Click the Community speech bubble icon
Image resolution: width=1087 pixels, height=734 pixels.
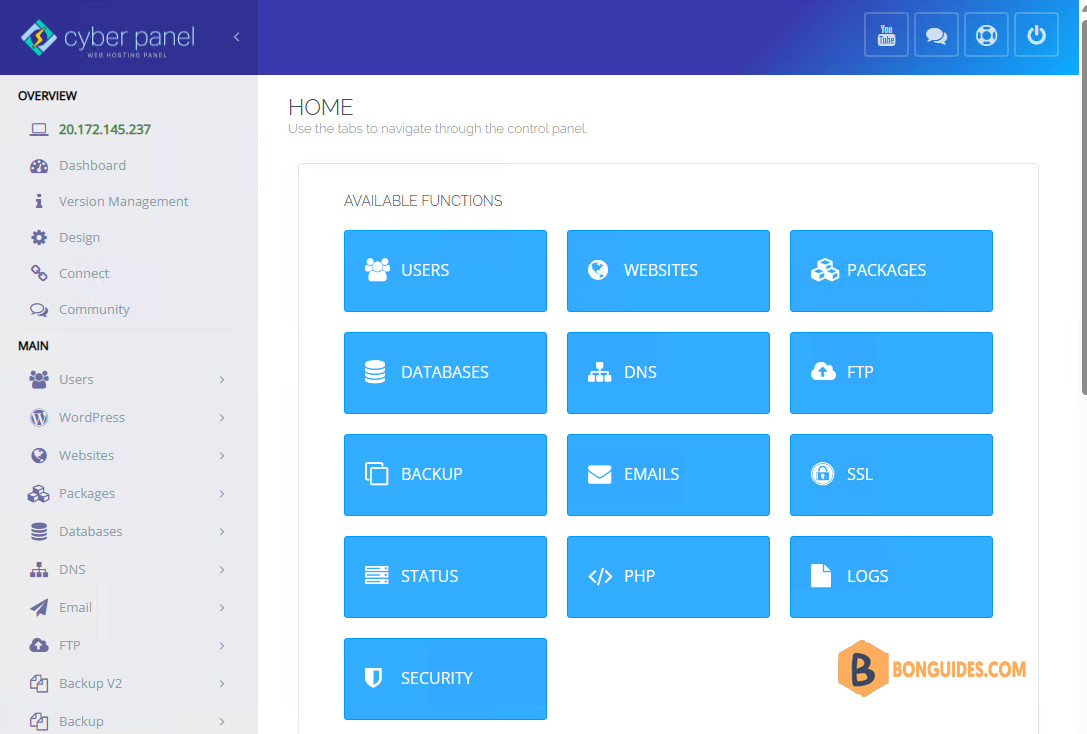click(x=39, y=309)
